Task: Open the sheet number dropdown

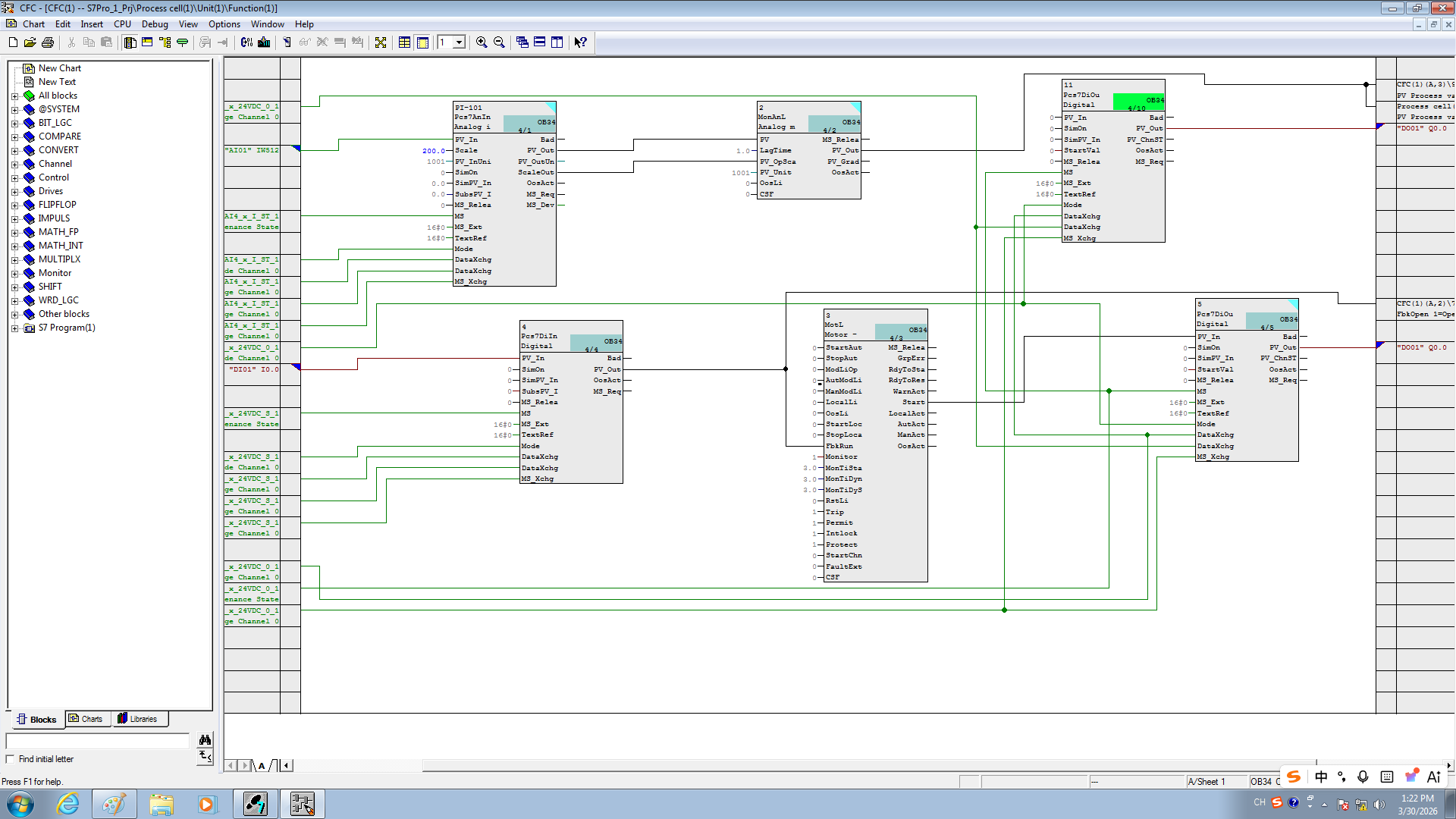Action: [459, 42]
